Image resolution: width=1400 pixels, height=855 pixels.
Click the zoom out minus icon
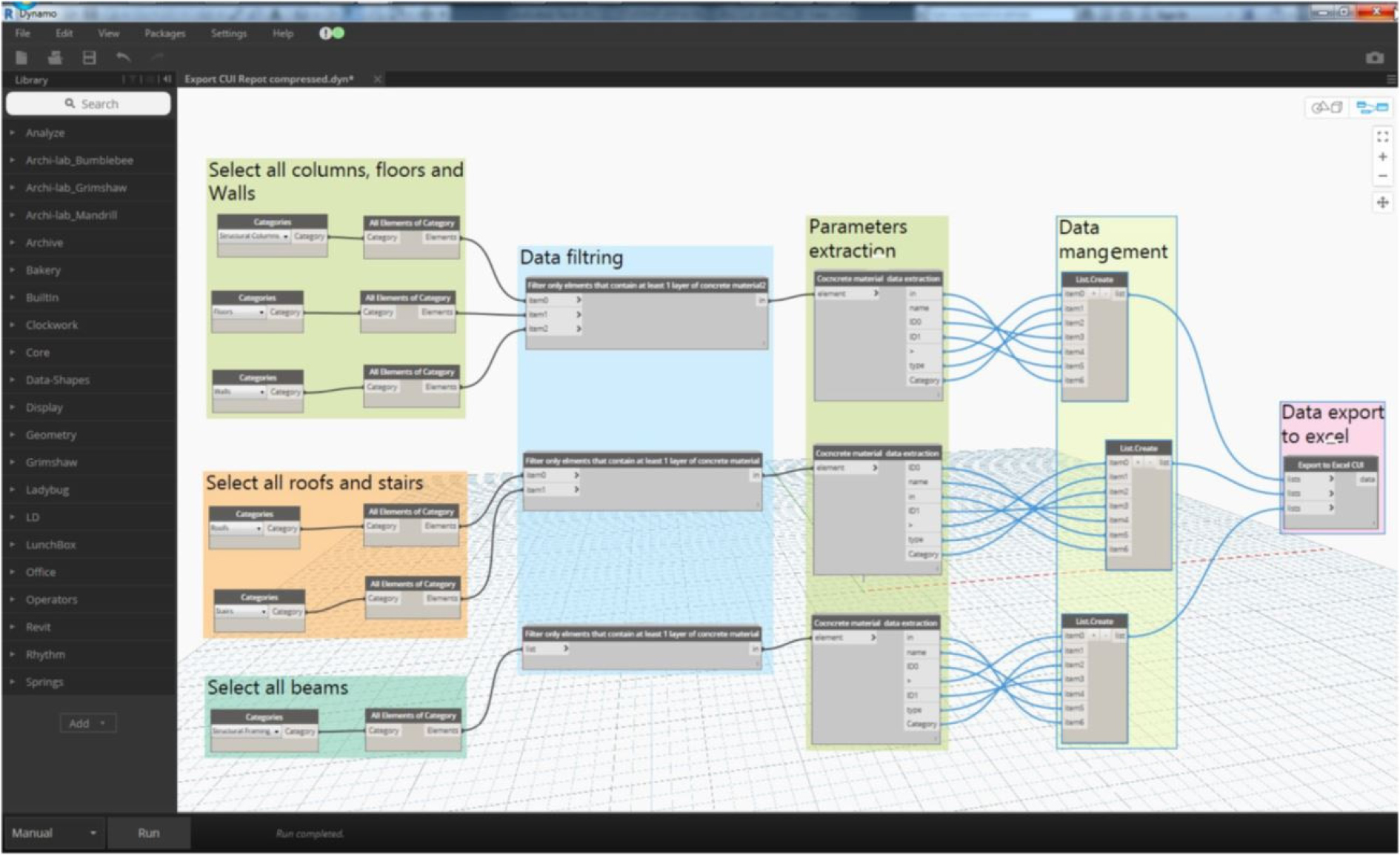[x=1382, y=176]
